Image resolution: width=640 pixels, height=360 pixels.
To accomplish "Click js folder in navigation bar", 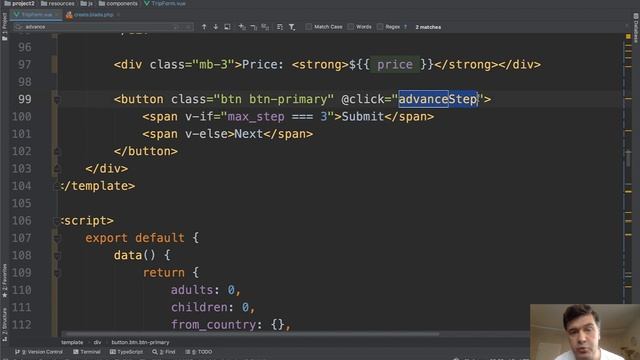I will coord(87,4).
